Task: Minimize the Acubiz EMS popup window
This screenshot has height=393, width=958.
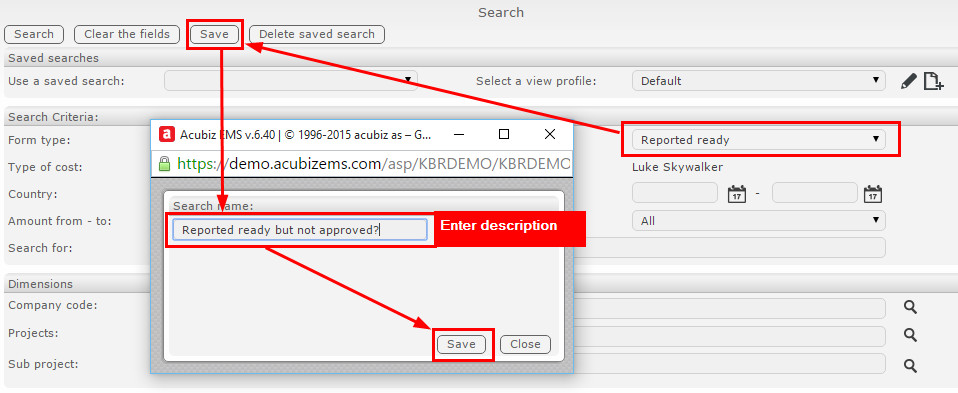Action: tap(458, 134)
